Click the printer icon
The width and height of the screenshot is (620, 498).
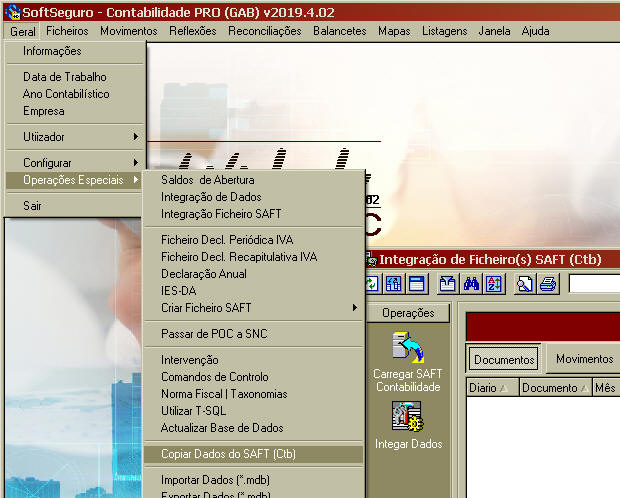click(548, 284)
